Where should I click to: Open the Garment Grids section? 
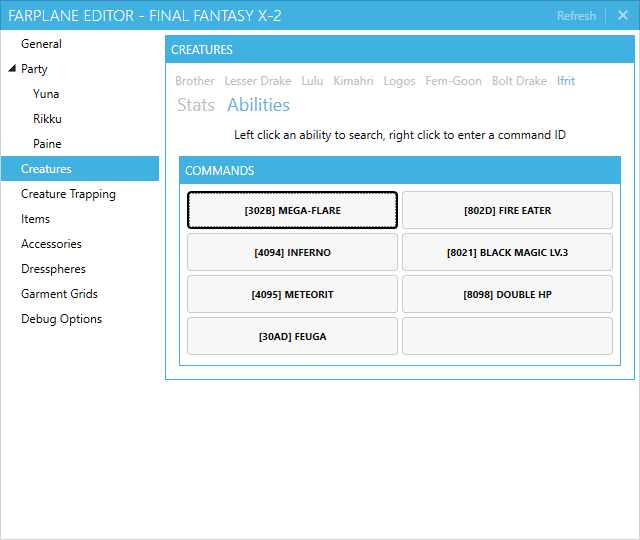tap(60, 294)
